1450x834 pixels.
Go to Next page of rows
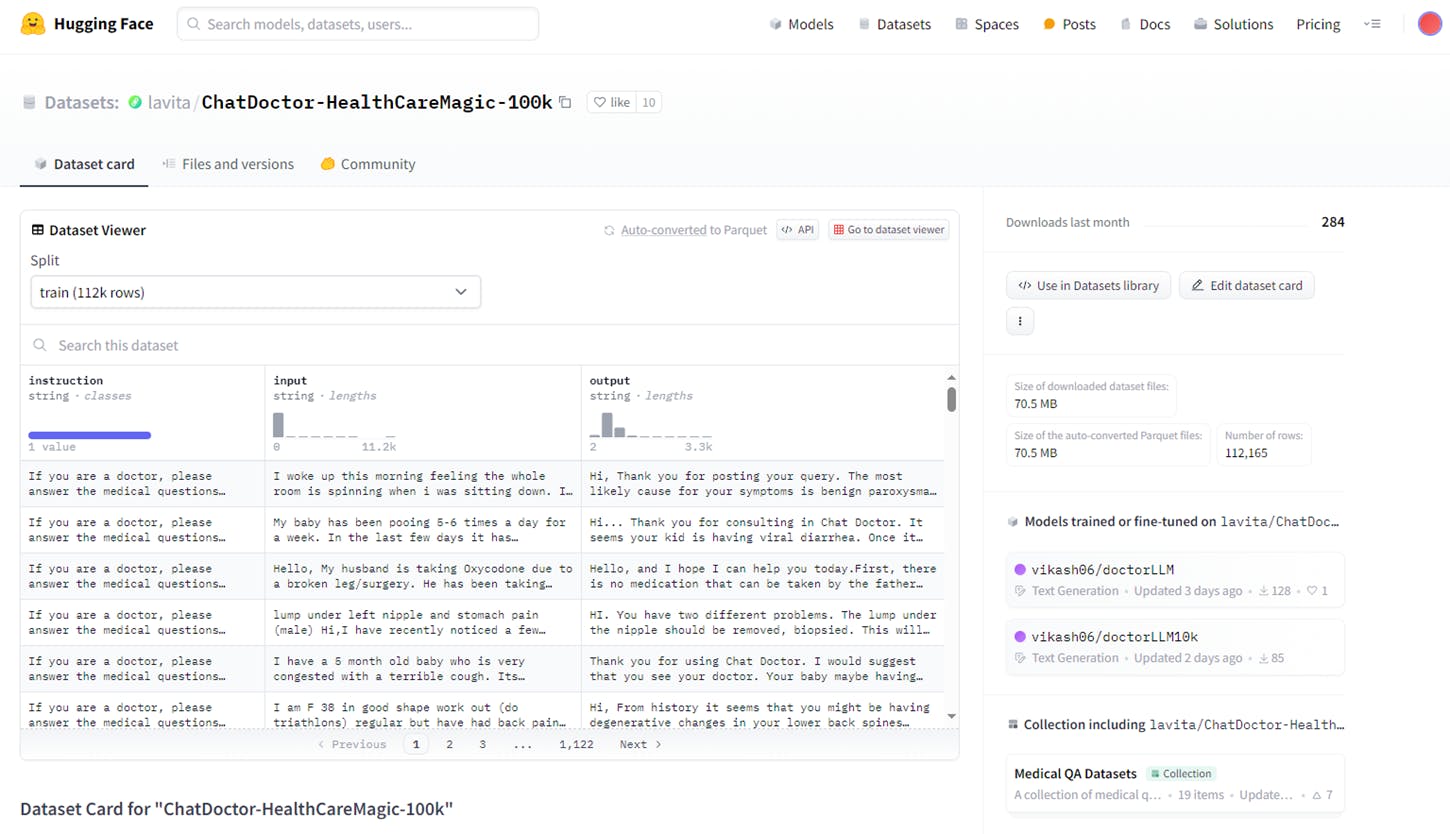640,744
